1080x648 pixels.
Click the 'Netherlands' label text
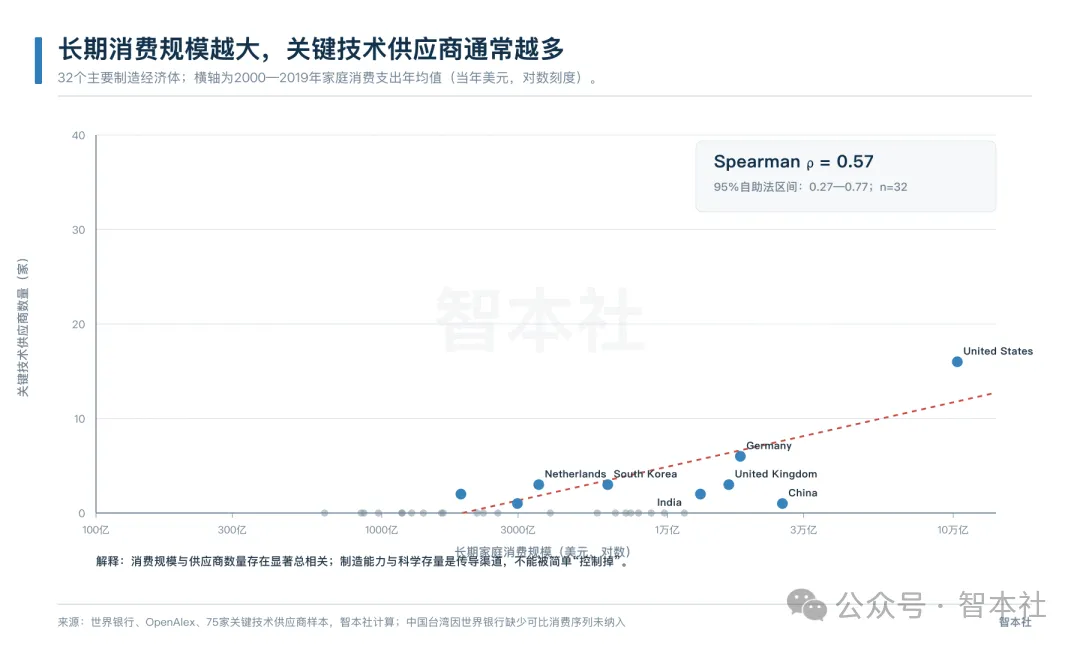(575, 474)
